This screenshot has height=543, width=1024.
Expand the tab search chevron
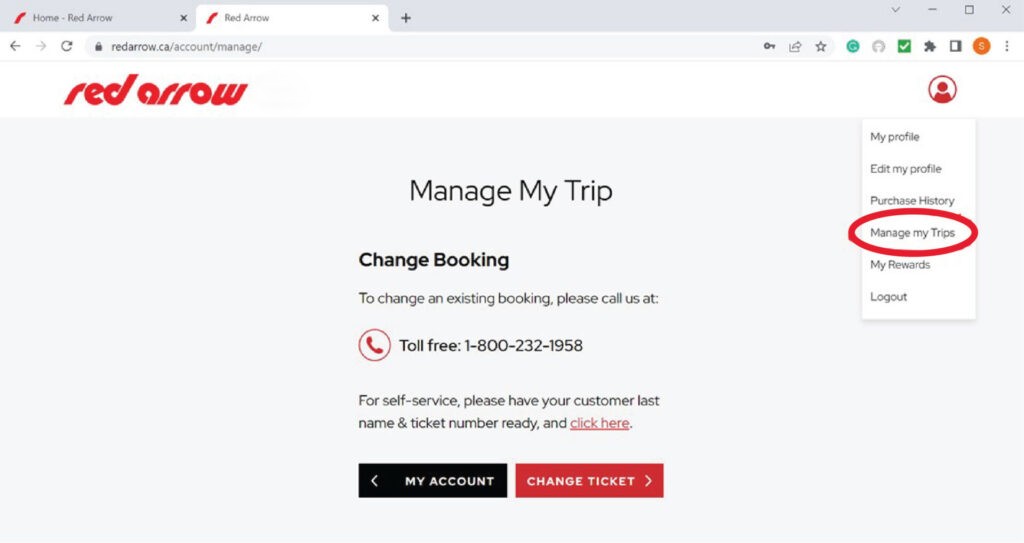pyautogui.click(x=895, y=10)
